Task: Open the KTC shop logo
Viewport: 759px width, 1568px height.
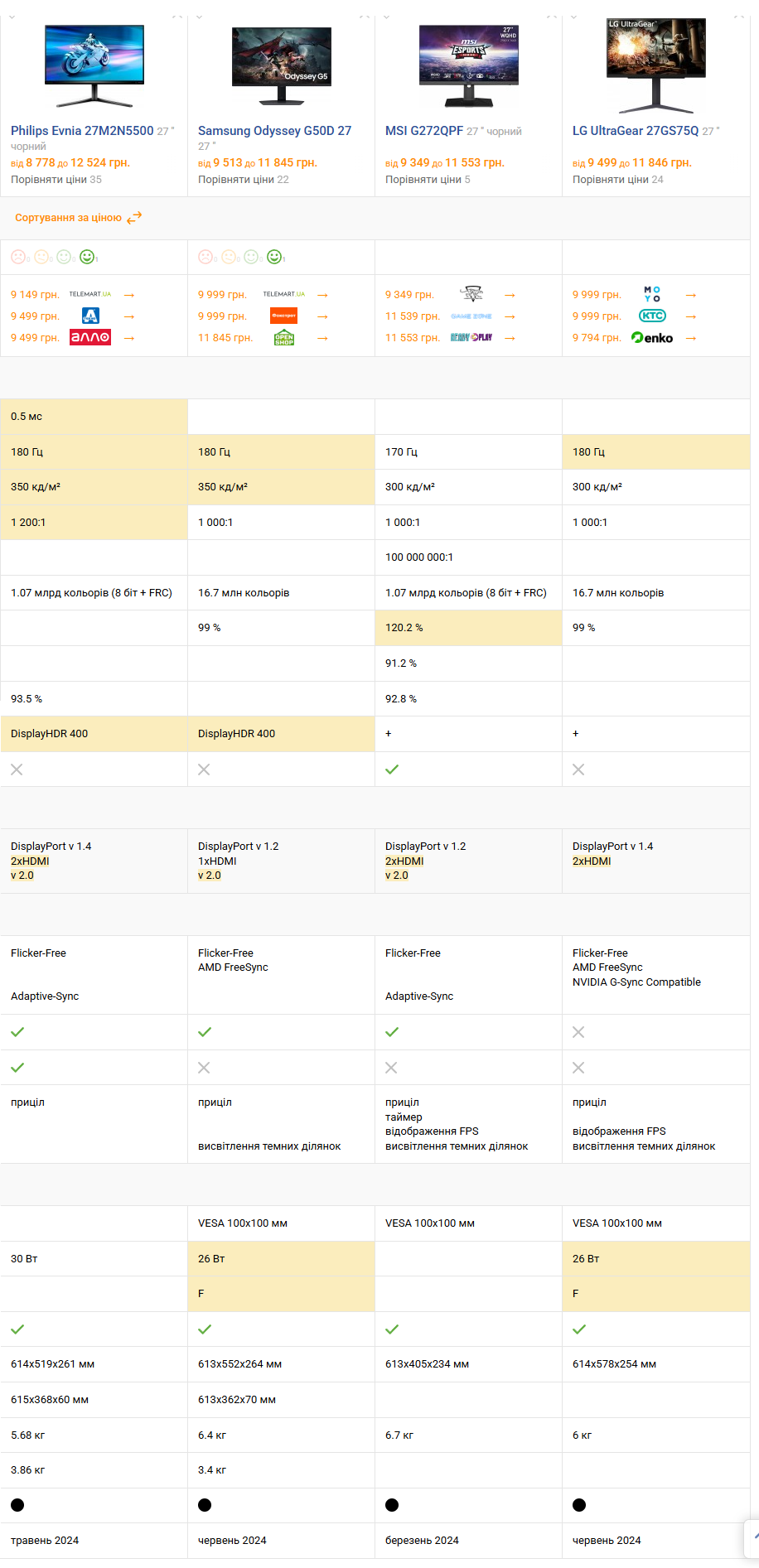Action: [652, 316]
